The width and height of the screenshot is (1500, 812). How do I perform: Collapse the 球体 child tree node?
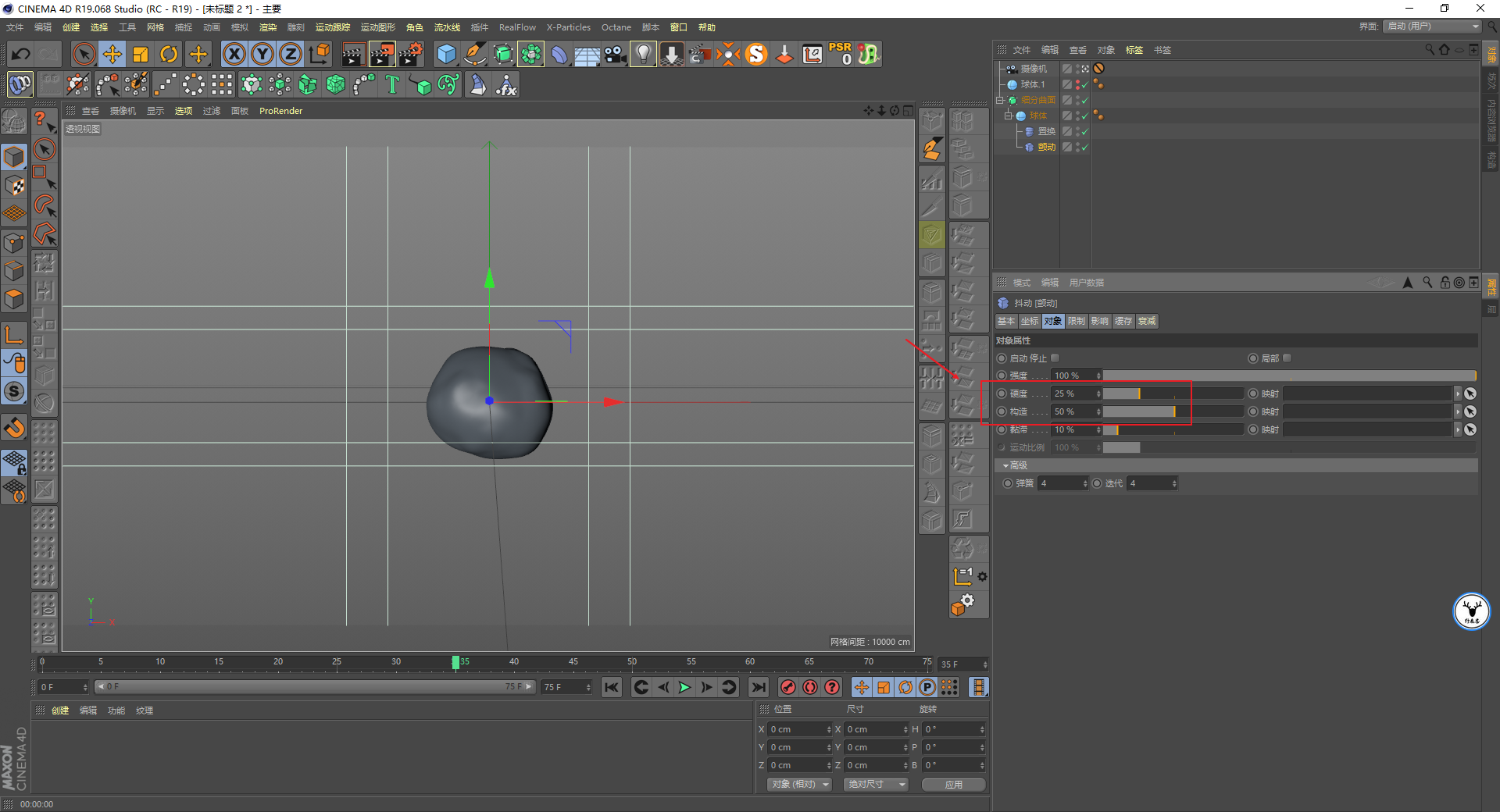(x=1009, y=116)
